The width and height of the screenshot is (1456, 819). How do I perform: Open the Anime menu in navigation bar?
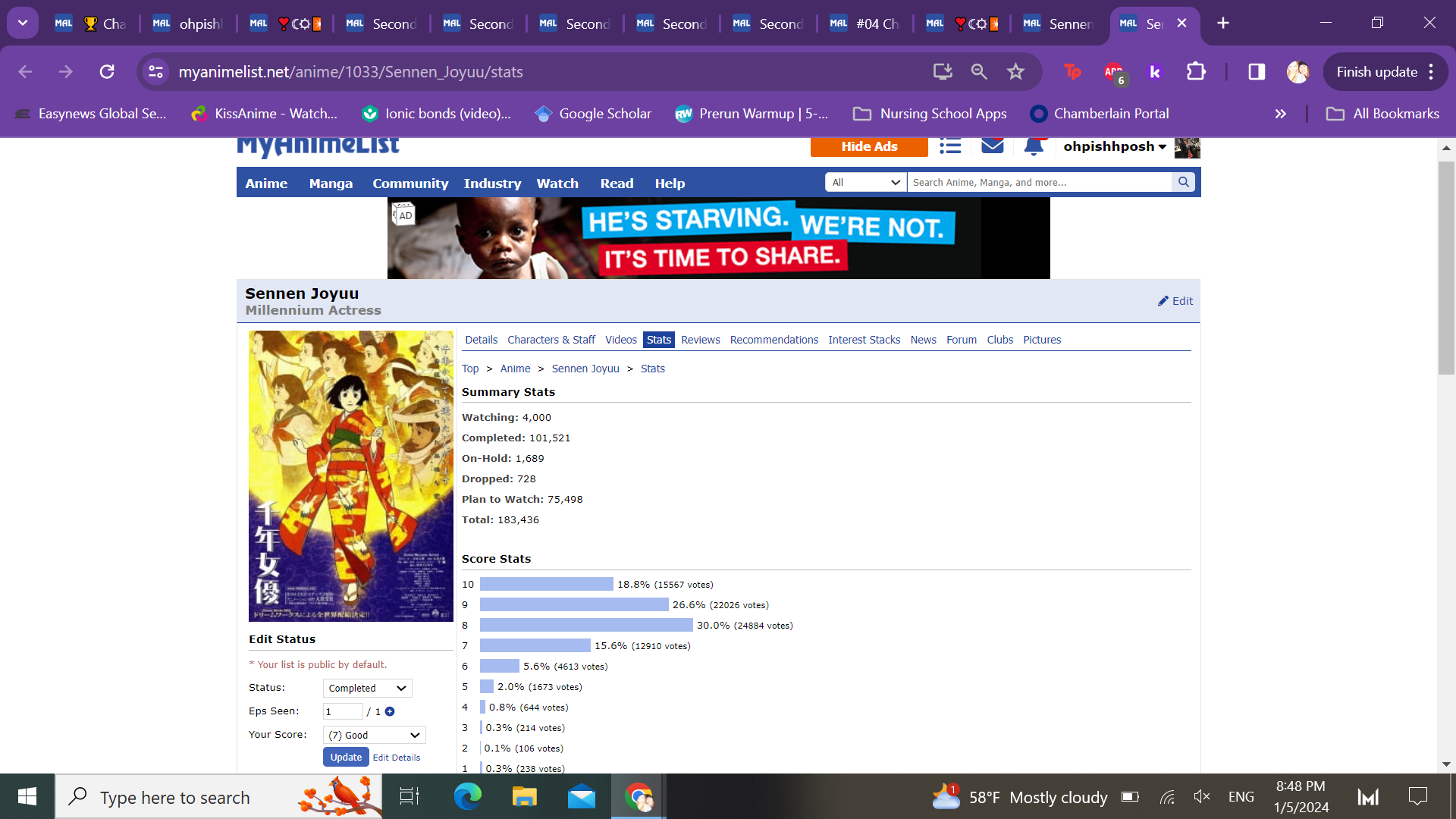266,184
